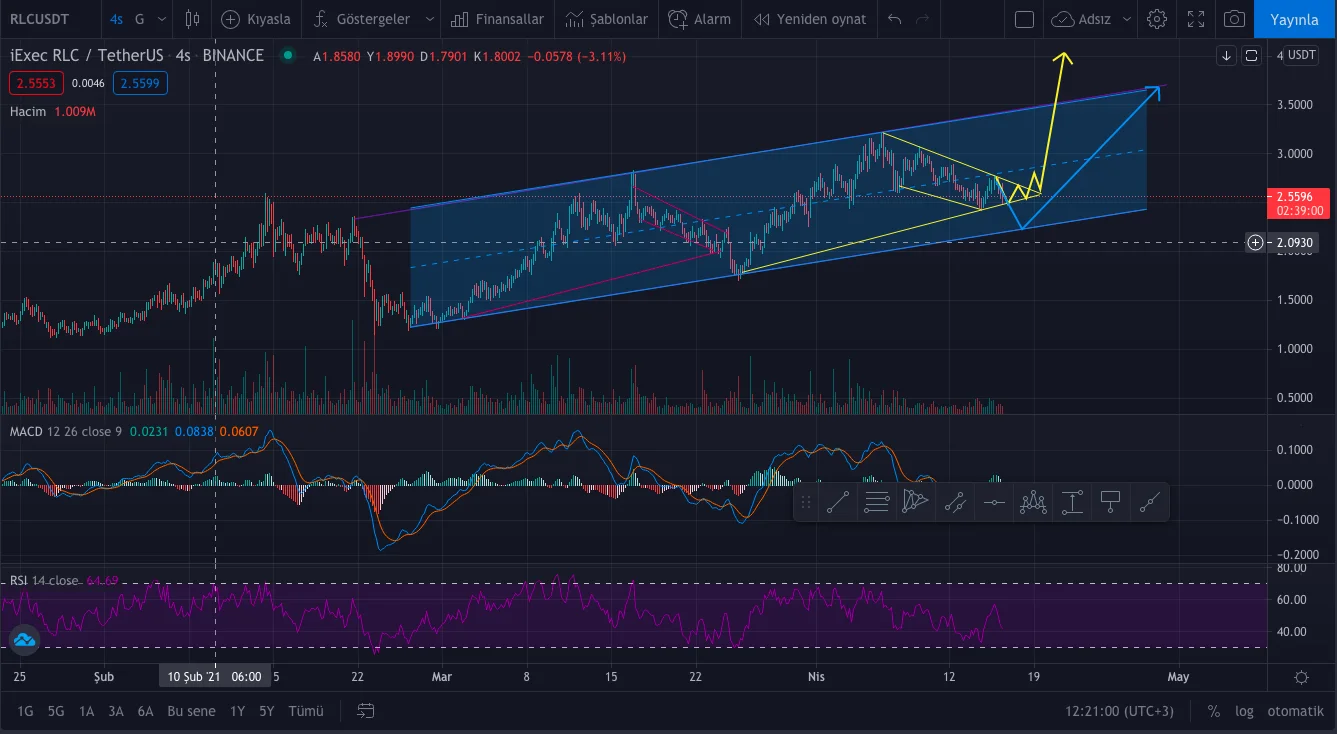
Task: Click the plus icon on the price axis
Action: click(1255, 242)
